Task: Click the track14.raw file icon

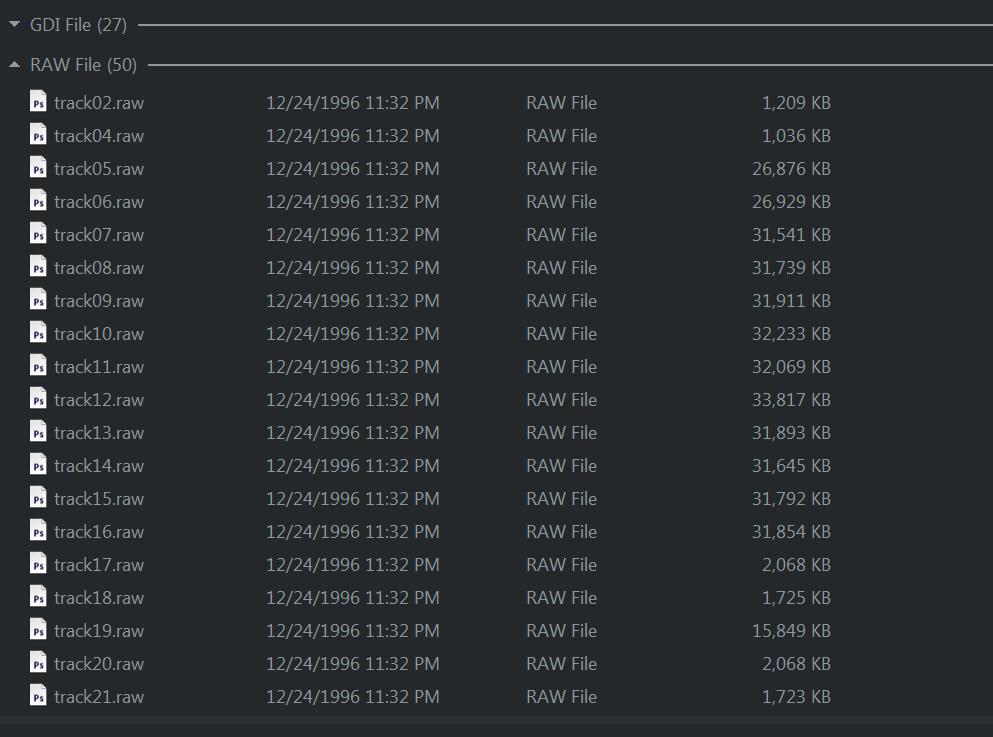Action: tap(38, 464)
